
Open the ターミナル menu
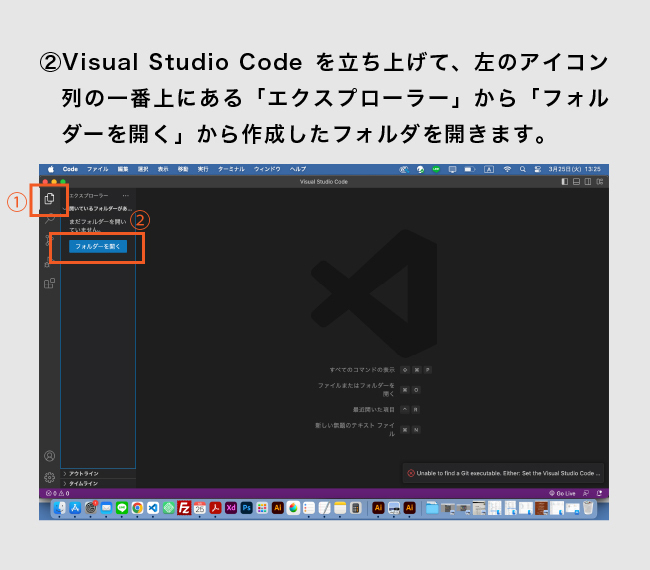231,169
